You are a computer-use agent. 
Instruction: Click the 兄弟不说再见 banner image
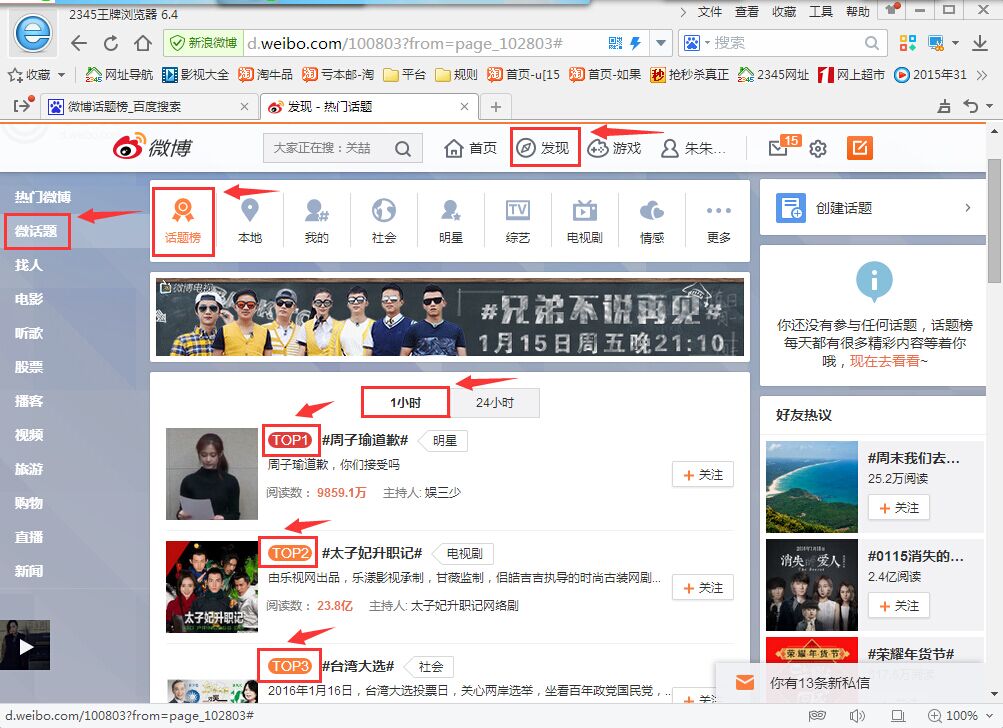tap(450, 317)
